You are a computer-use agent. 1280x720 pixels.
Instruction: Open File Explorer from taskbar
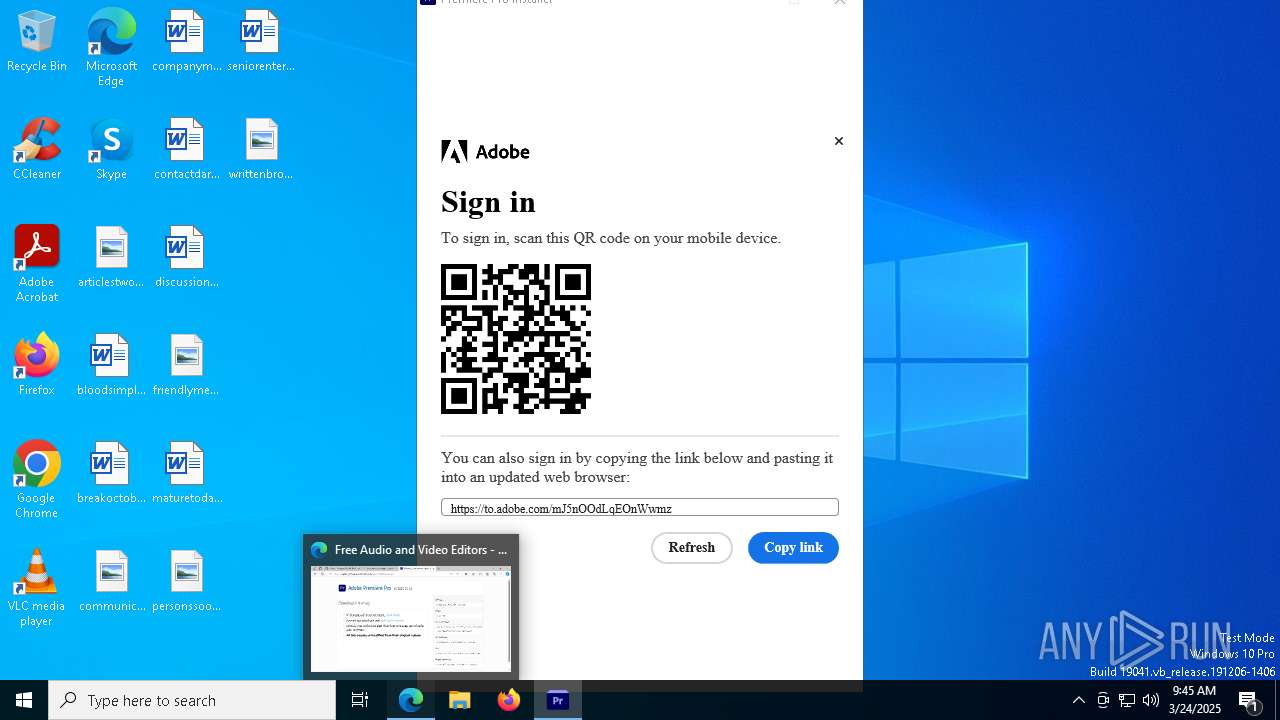click(460, 700)
